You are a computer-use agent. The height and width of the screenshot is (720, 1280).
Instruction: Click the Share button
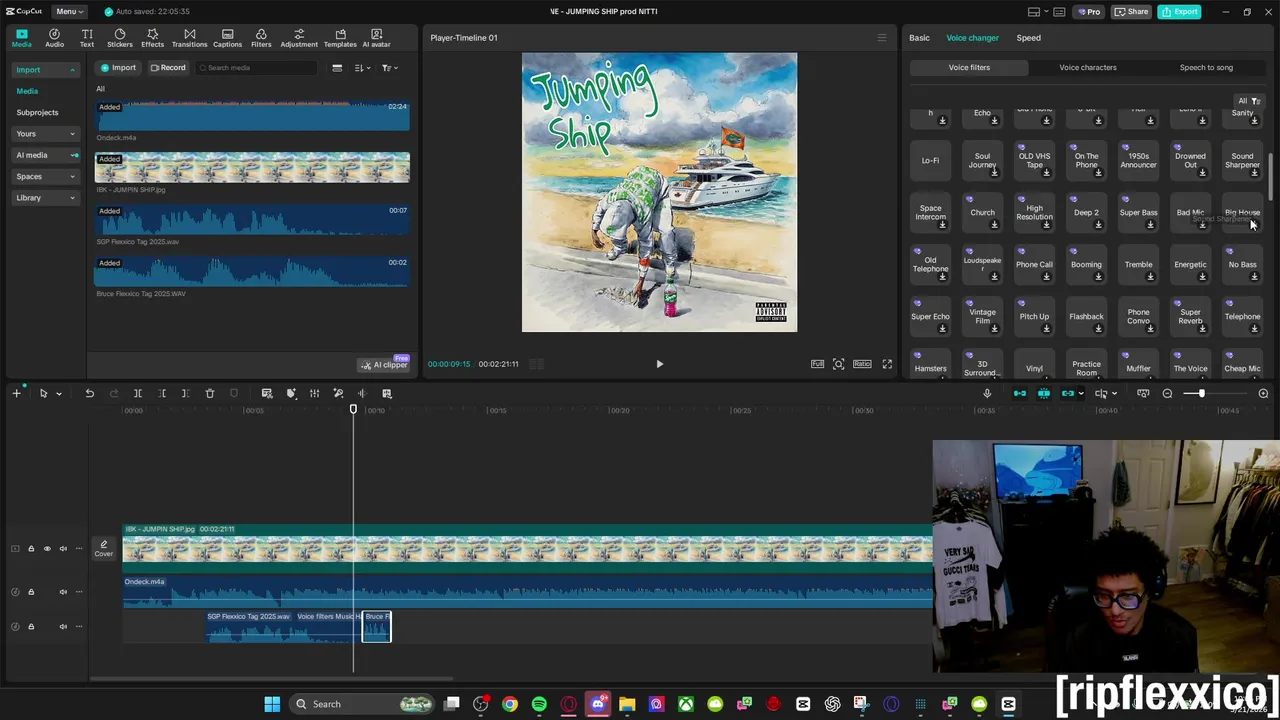click(x=1131, y=12)
